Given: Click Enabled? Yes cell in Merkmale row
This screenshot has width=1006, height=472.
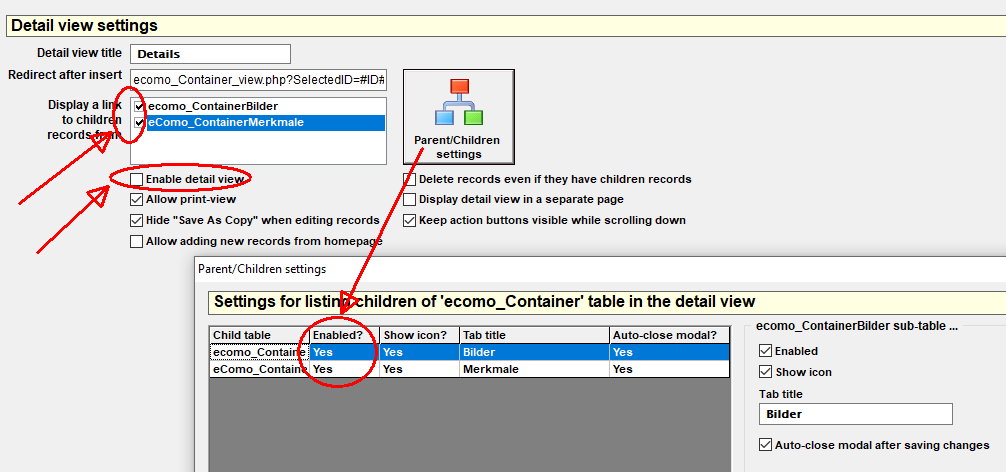Looking at the screenshot, I should (344, 369).
